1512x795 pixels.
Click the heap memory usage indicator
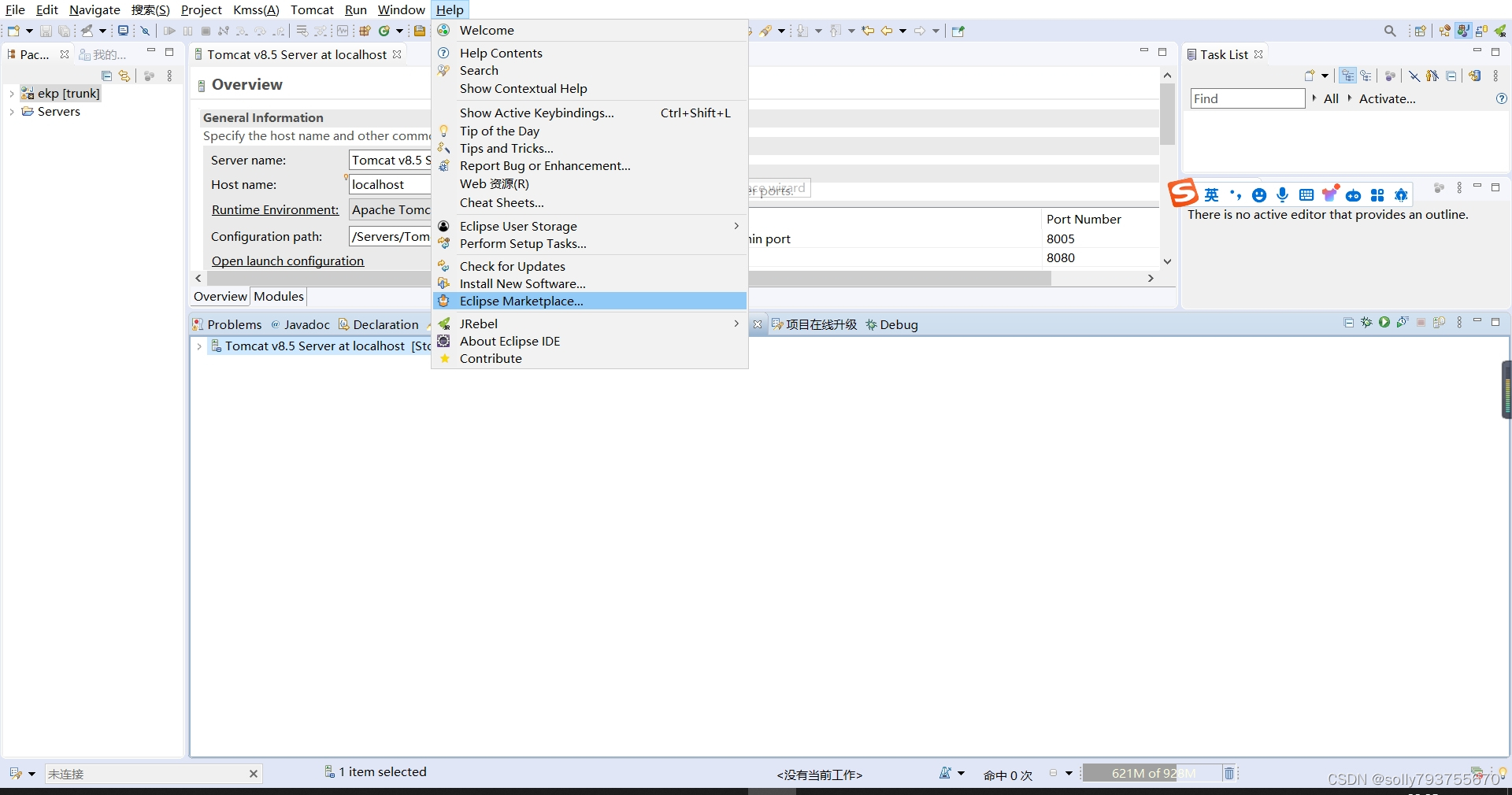coord(1152,773)
